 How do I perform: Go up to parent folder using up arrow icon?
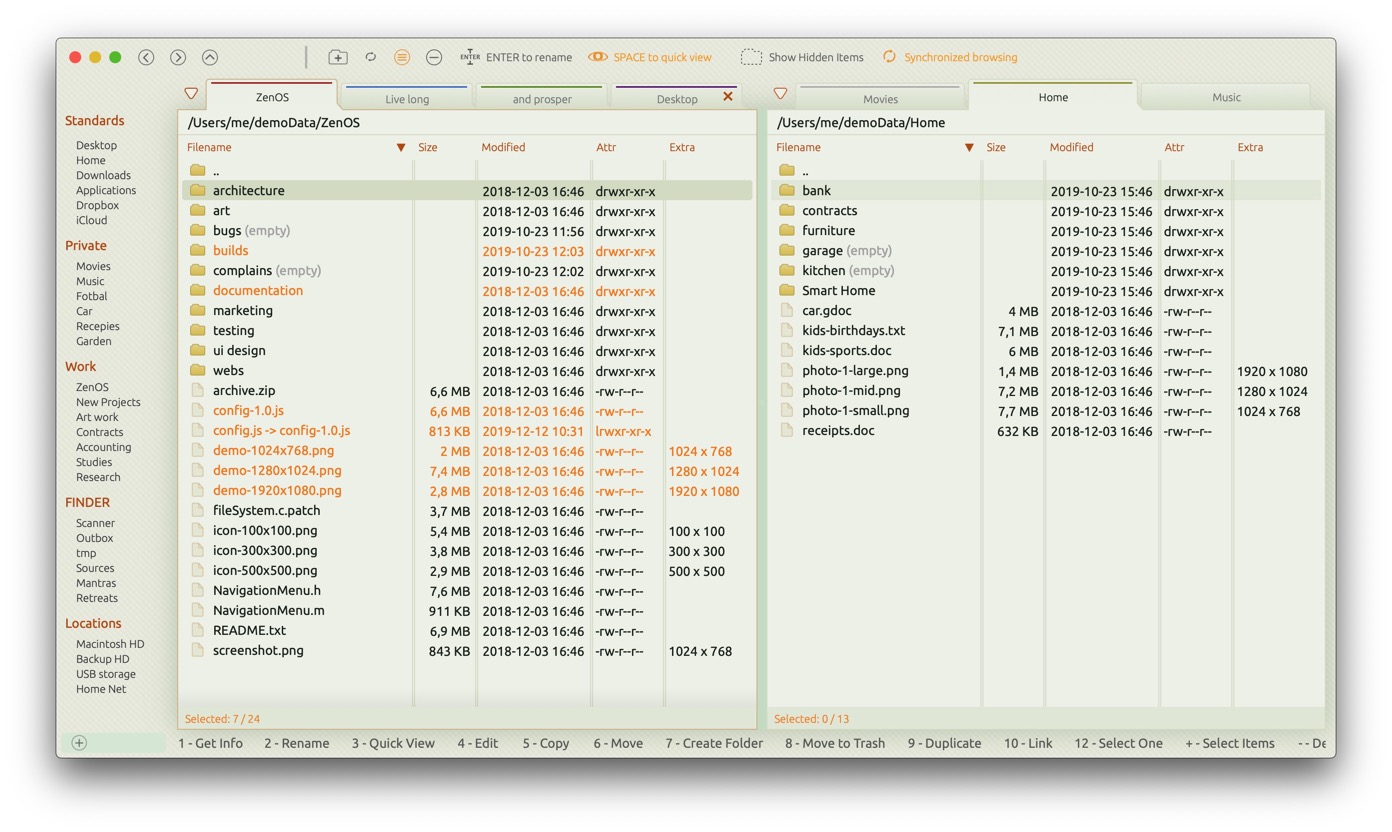pos(210,58)
